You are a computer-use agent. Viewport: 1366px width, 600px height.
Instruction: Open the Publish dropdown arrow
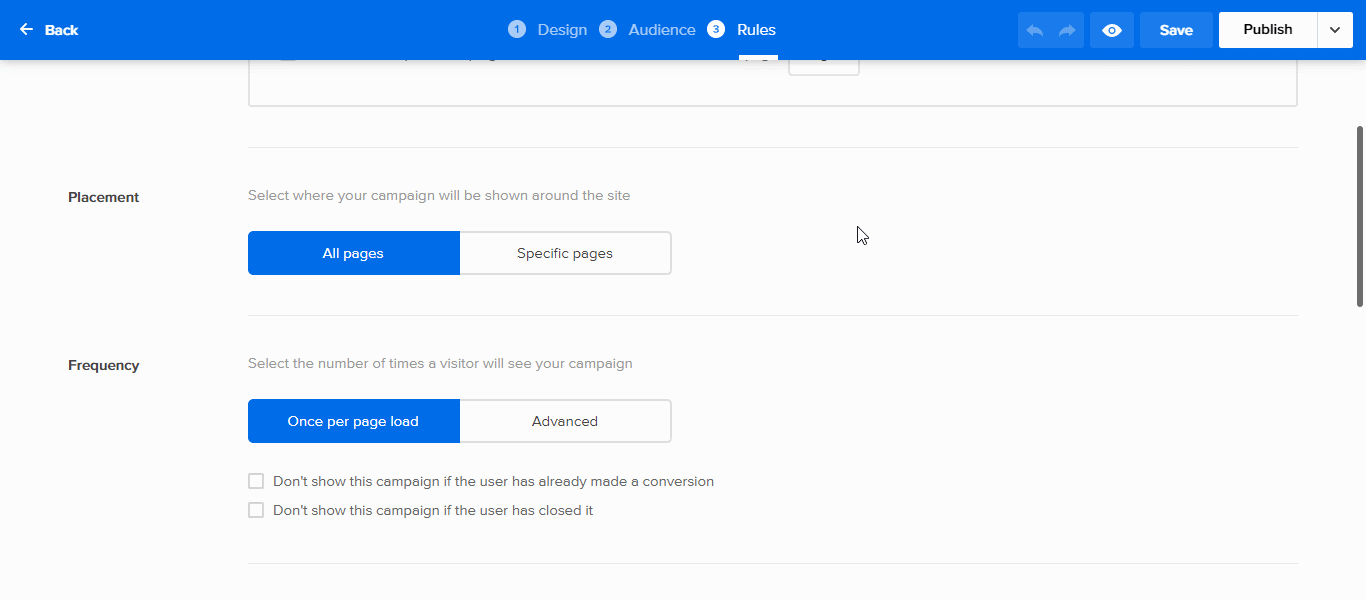pos(1335,30)
